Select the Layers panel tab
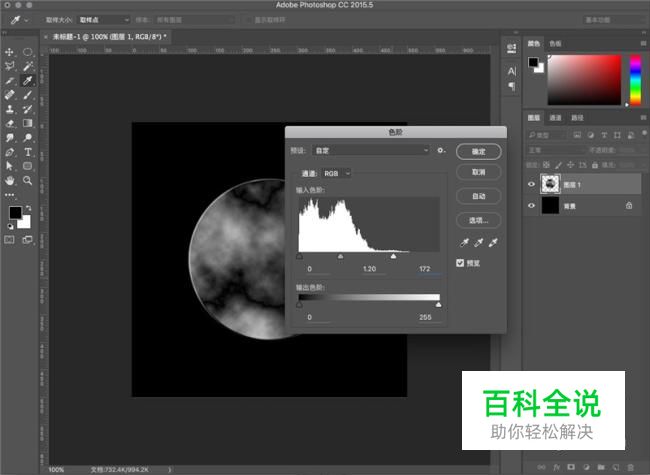 tap(534, 118)
